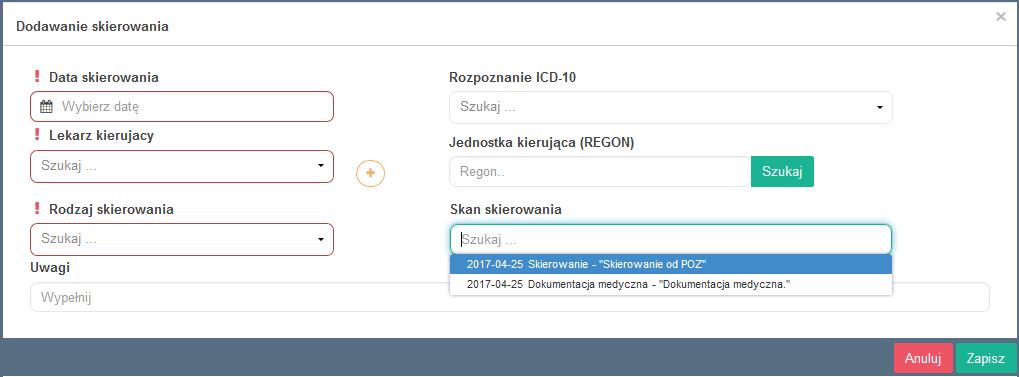Click the Uwagi text field
The image size is (1019, 377).
[510, 297]
